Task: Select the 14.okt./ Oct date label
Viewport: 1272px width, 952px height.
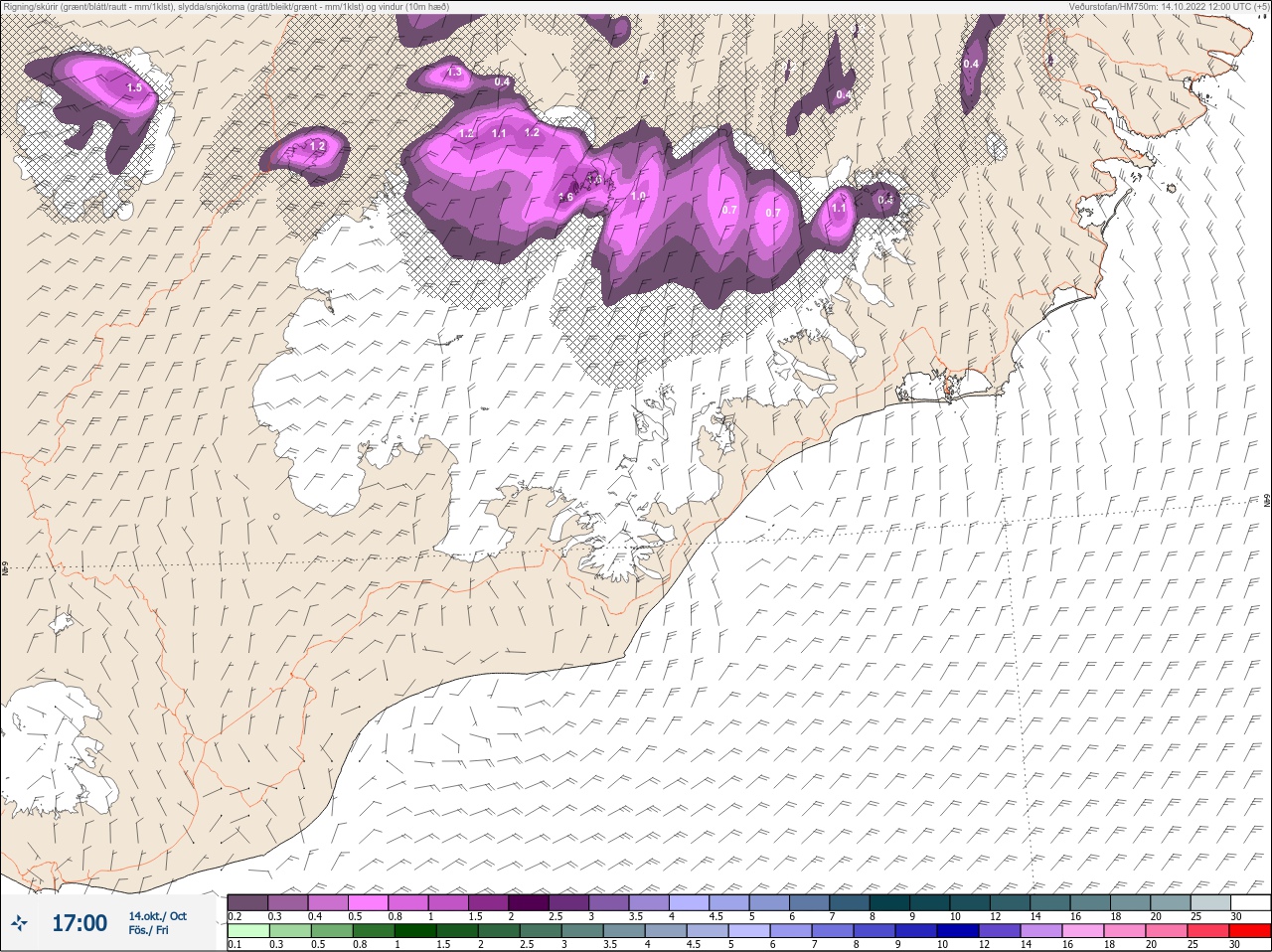Action: click(157, 916)
